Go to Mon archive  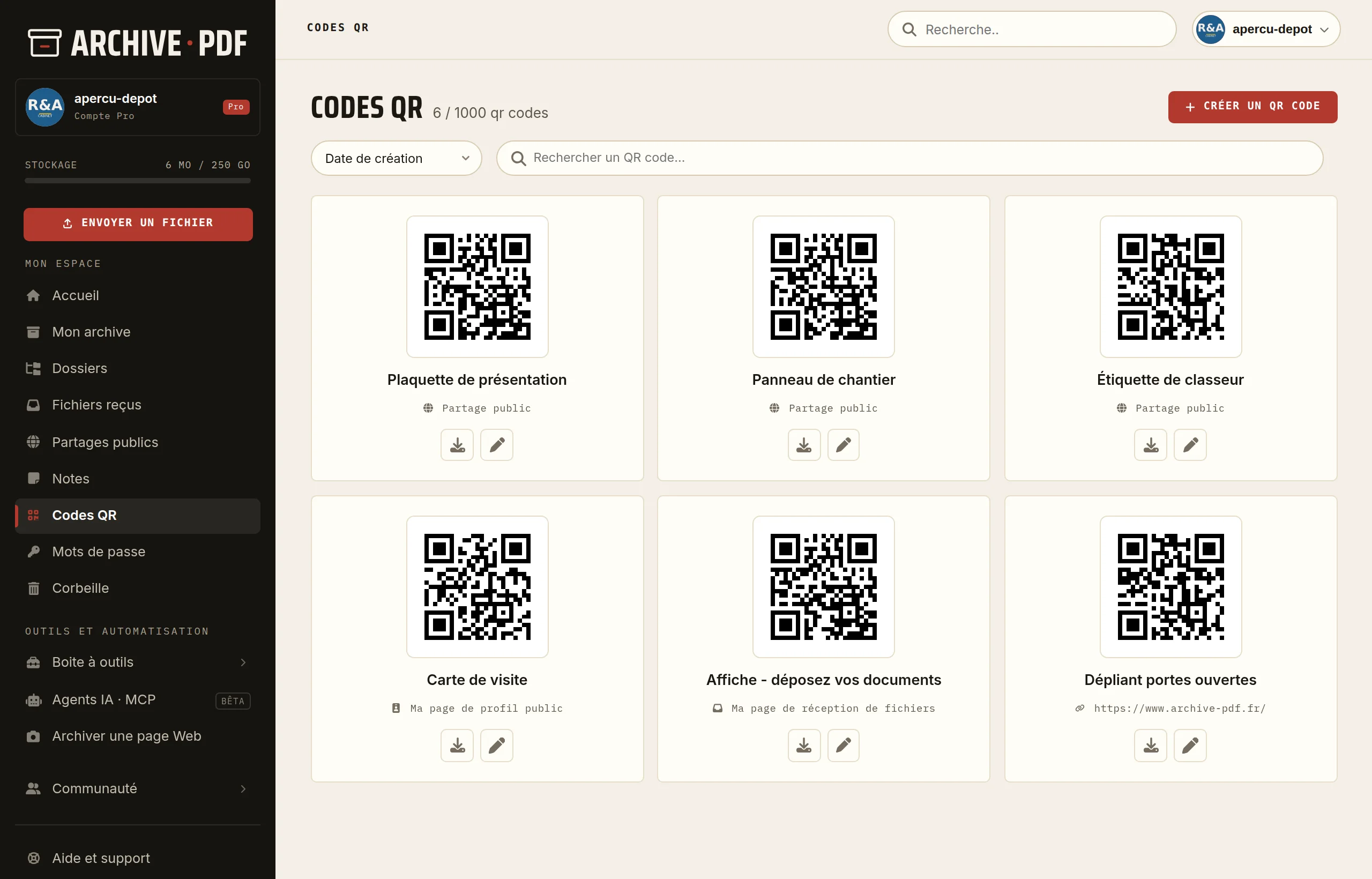pyautogui.click(x=138, y=332)
